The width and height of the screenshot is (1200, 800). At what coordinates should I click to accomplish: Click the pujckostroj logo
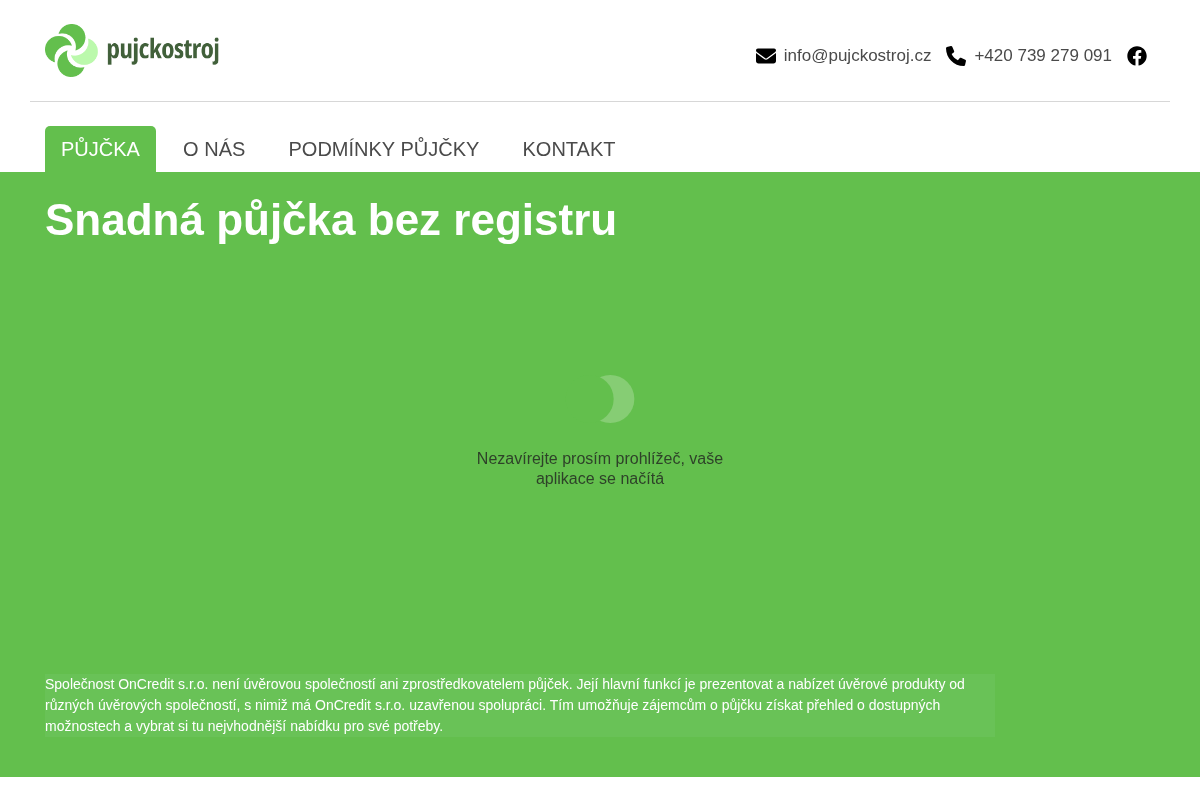(132, 50)
